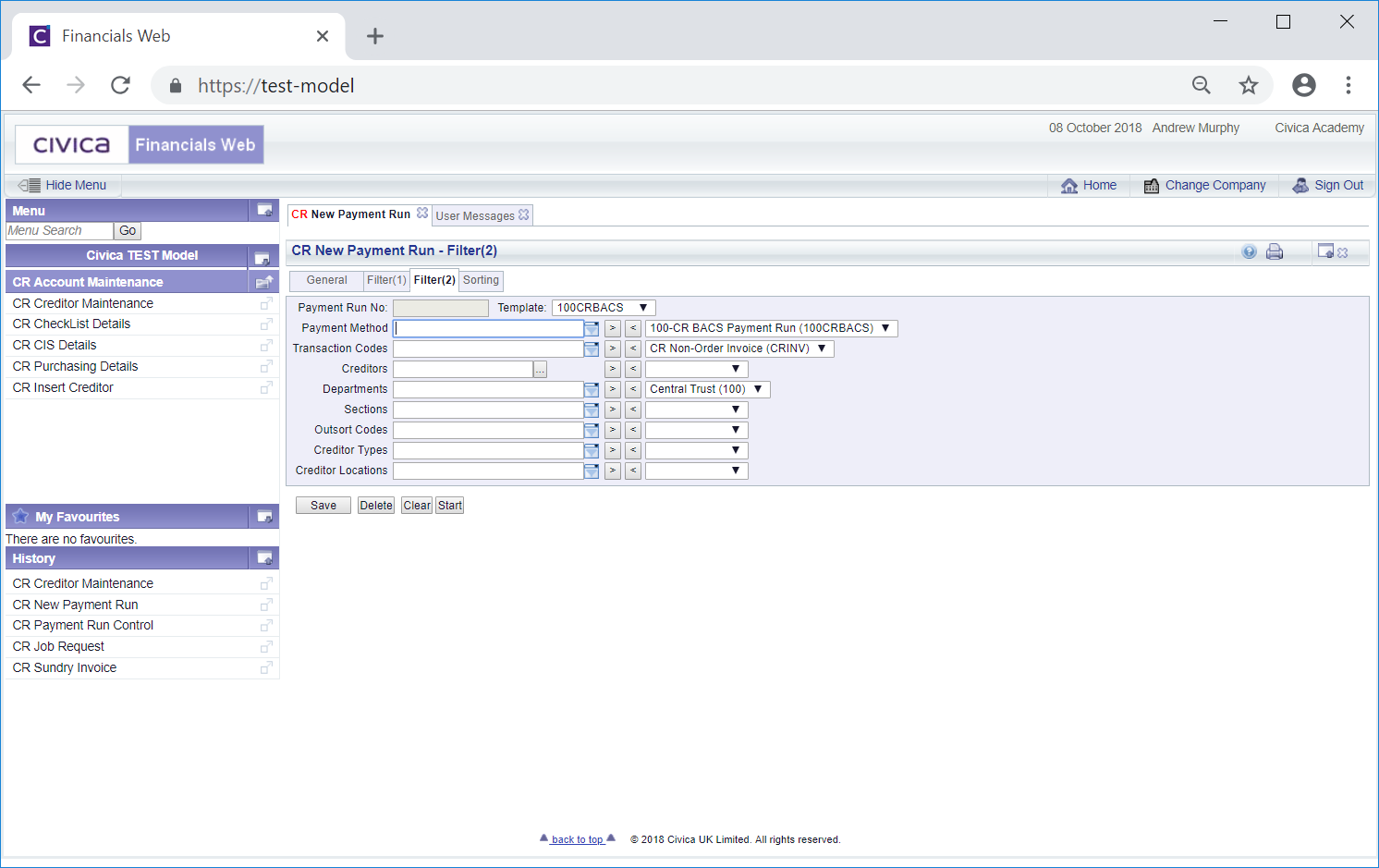Click the Outsort Codes filter lookup icon
Image resolution: width=1379 pixels, height=868 pixels.
(x=592, y=430)
